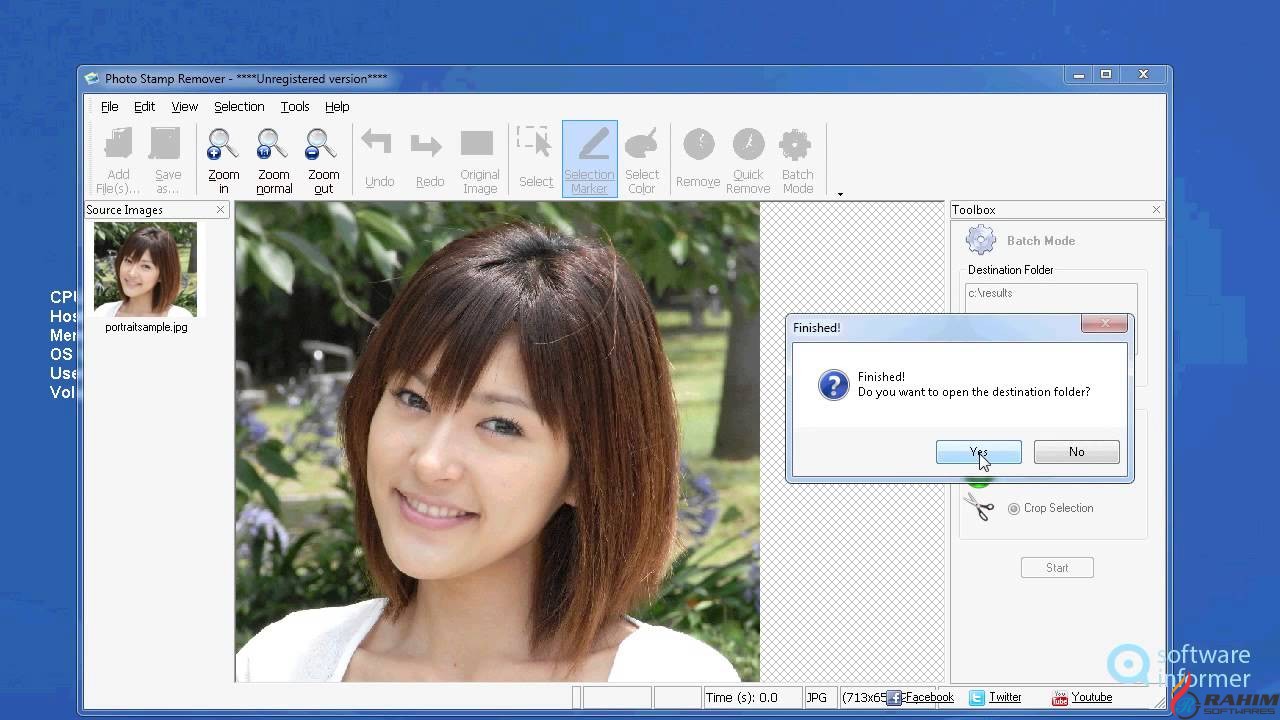Click the Facebook icon in status bar

point(894,698)
